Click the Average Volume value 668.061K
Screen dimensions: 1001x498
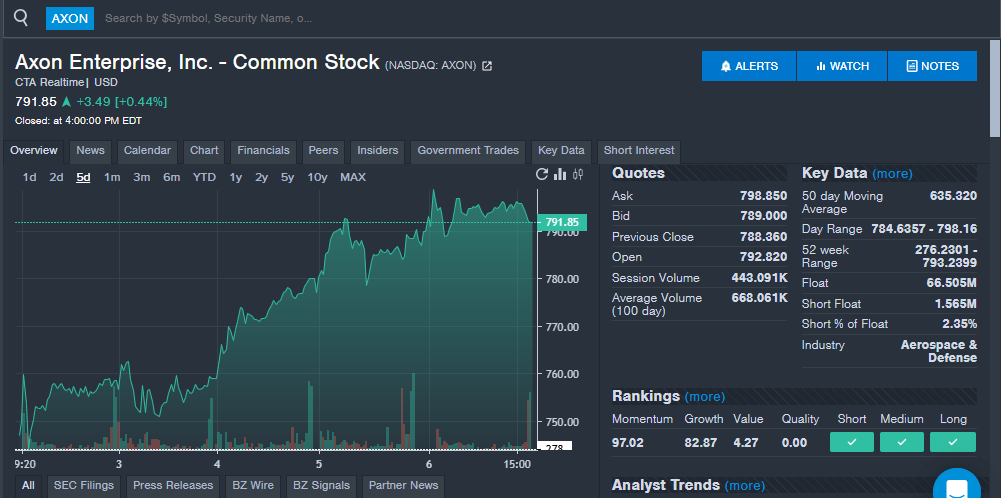pyautogui.click(x=760, y=298)
